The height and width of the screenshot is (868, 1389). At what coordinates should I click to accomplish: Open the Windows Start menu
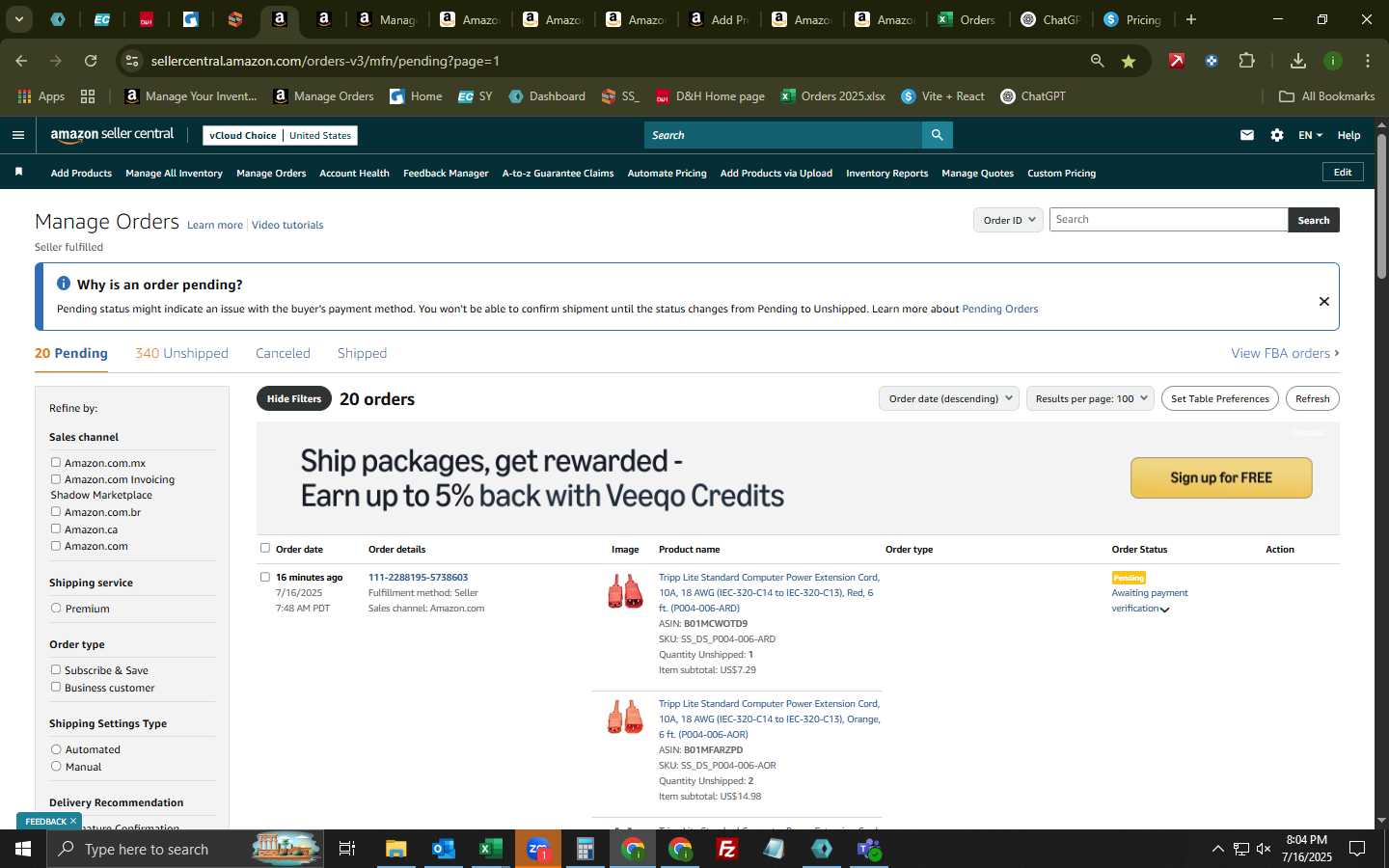coord(23,849)
